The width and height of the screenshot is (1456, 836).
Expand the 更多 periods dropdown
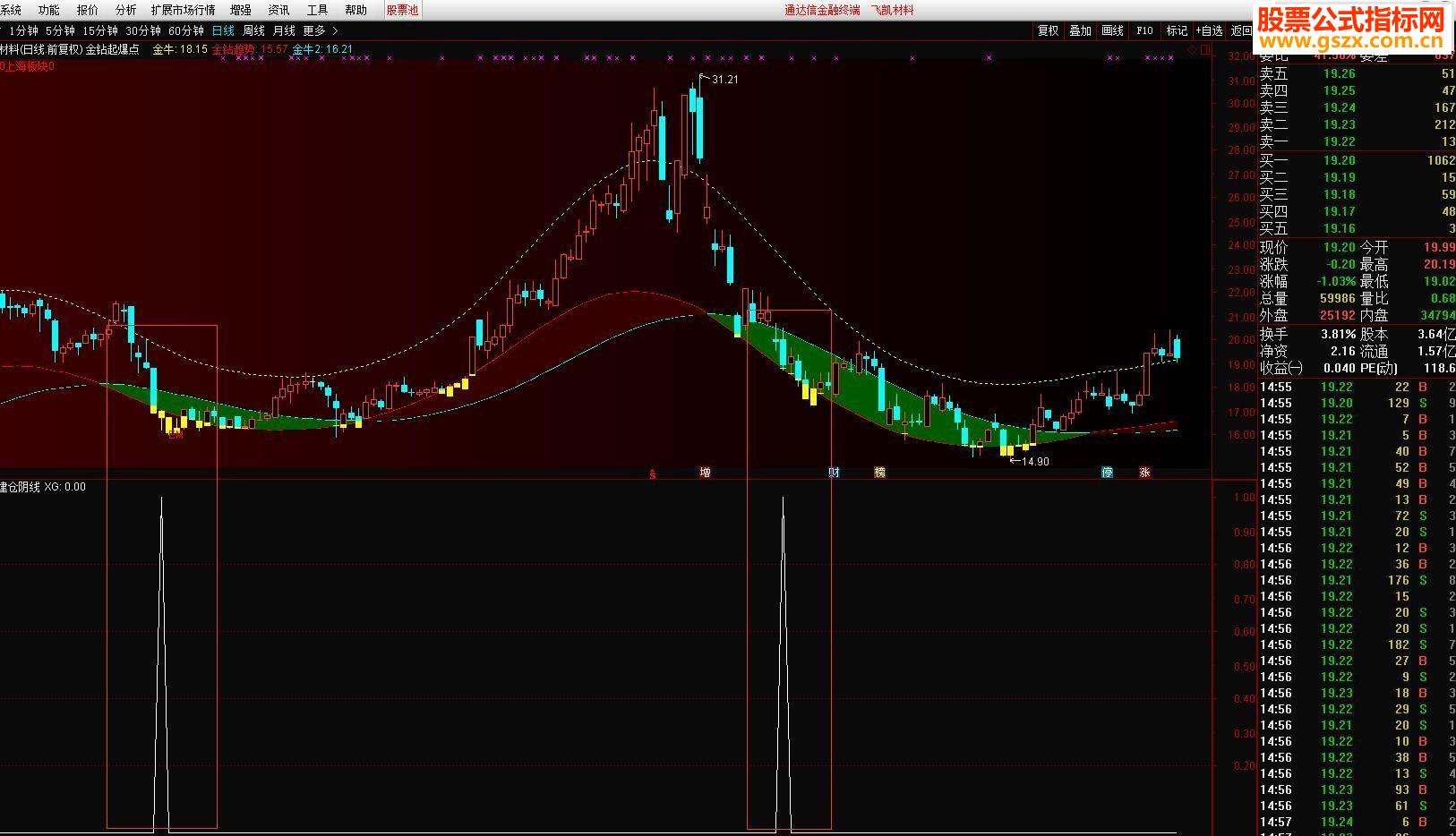click(x=320, y=30)
